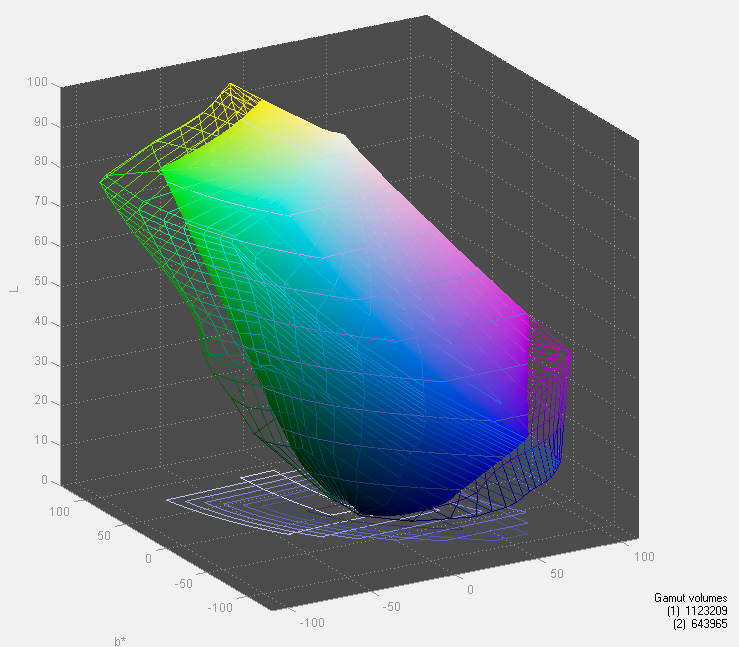Screen dimensions: 739x647
Task: Click tick label 50 on the b* axis
Action: click(x=104, y=536)
